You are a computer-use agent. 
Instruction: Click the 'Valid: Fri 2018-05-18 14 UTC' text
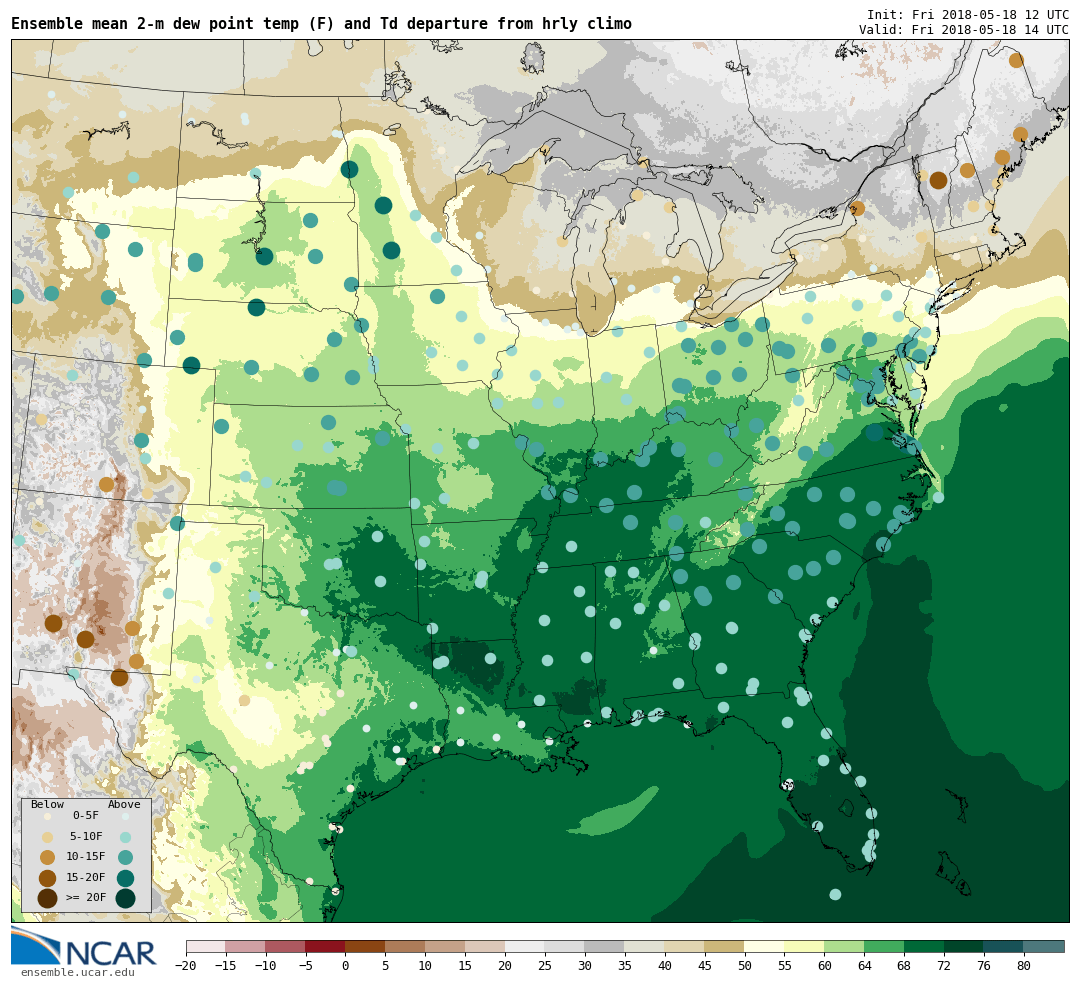click(x=964, y=30)
